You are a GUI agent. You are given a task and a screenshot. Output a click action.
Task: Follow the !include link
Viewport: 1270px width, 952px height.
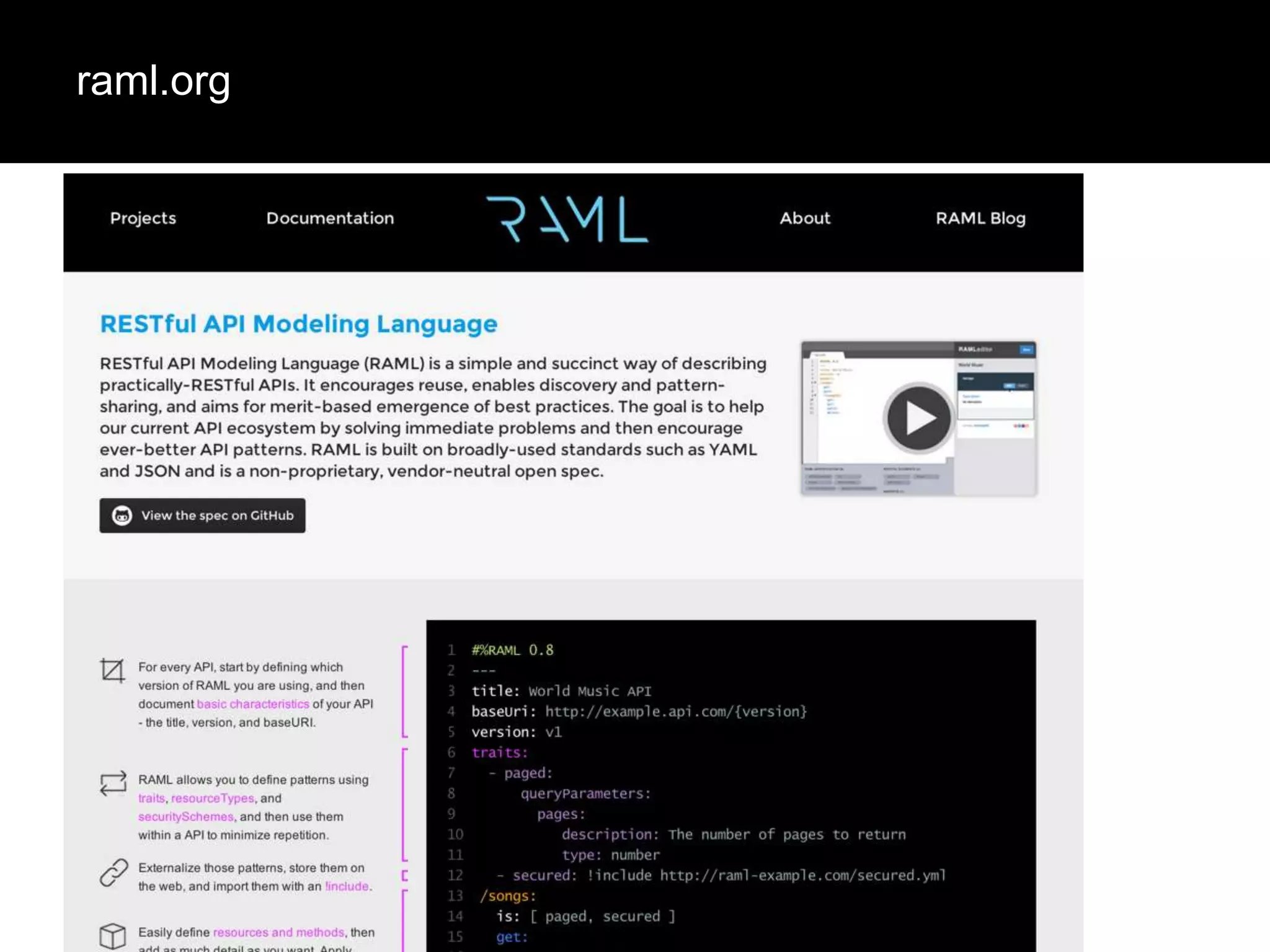coord(347,886)
